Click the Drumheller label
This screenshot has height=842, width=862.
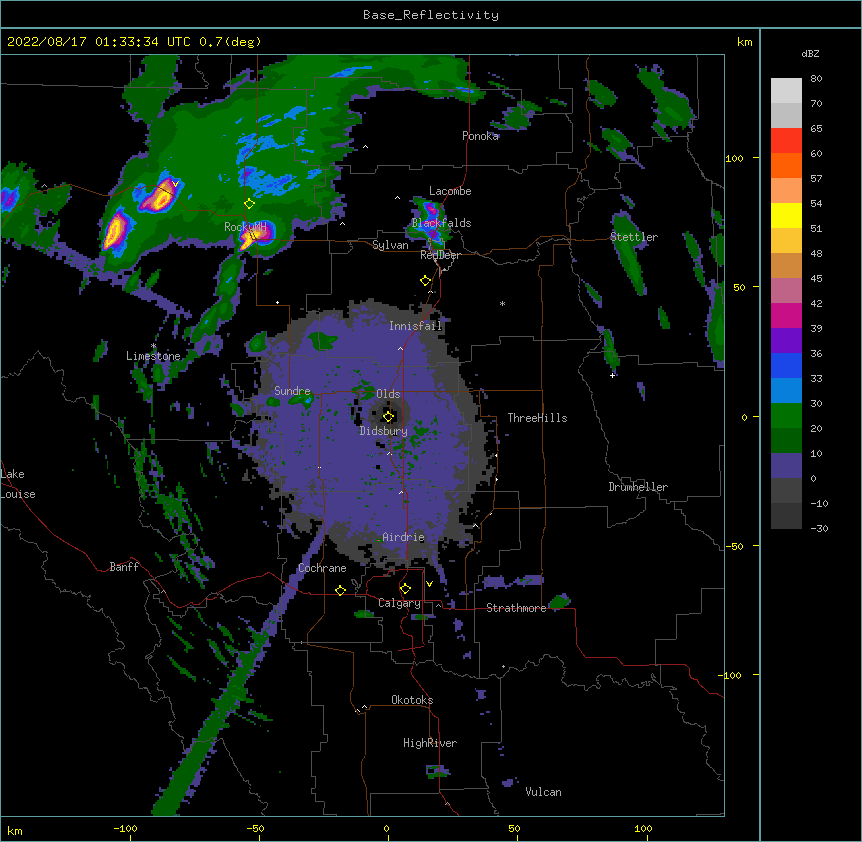pyautogui.click(x=638, y=487)
